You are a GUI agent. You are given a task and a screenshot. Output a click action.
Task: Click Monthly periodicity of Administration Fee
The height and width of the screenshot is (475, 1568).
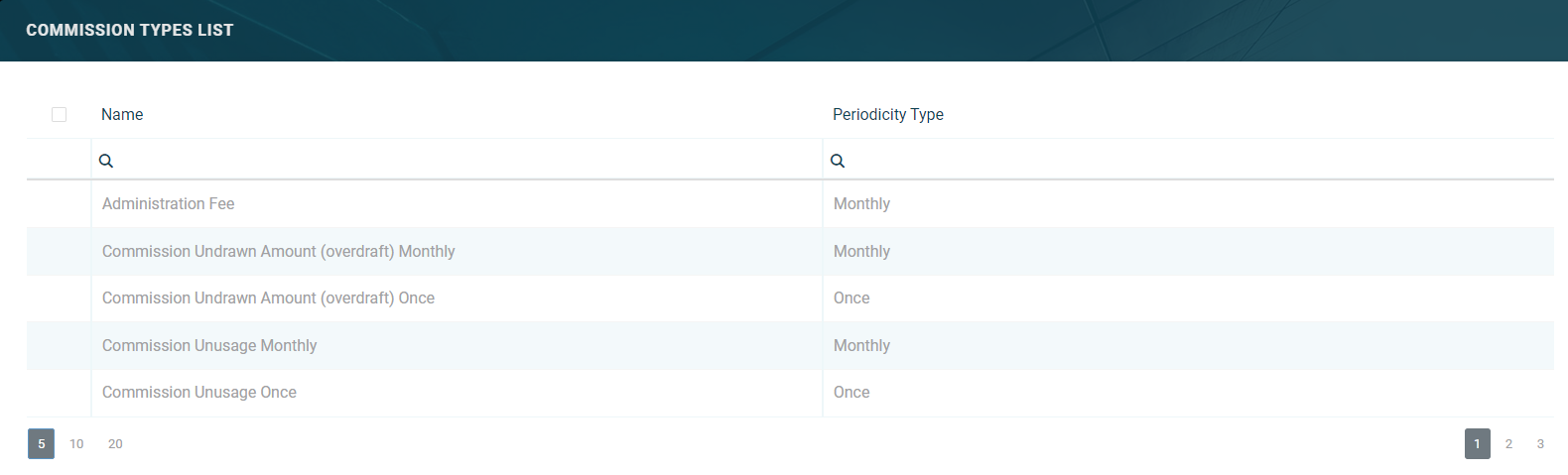click(x=861, y=204)
